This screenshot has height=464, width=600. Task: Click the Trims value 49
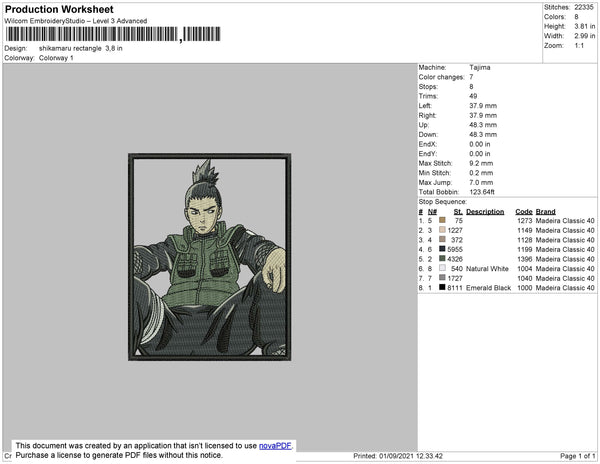point(473,96)
